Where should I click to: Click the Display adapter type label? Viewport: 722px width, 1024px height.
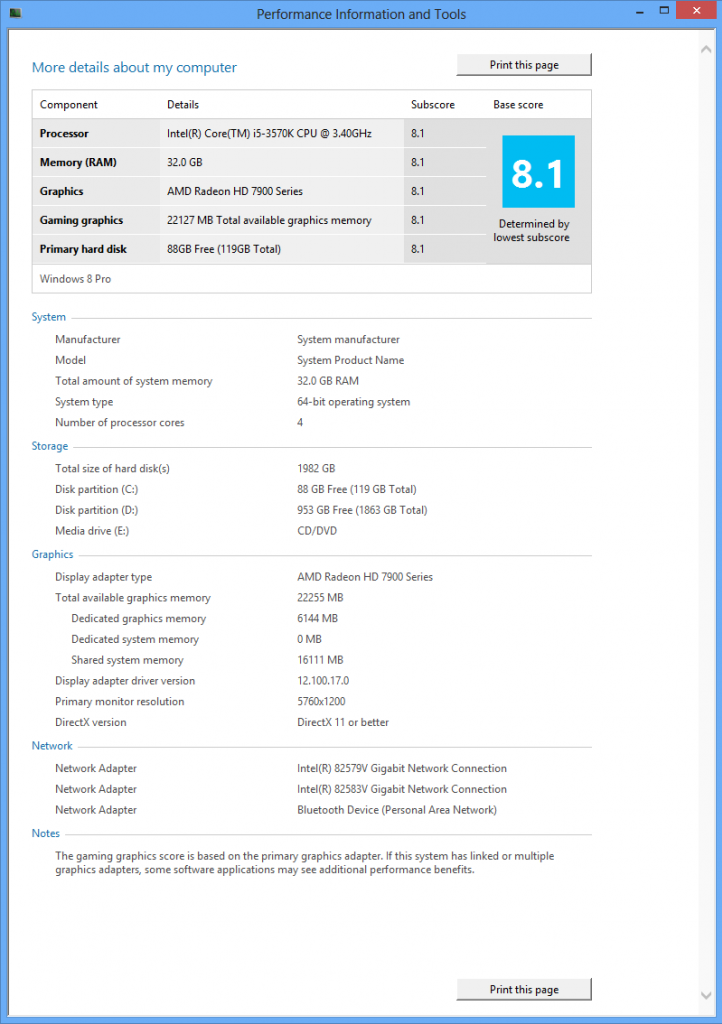(103, 577)
